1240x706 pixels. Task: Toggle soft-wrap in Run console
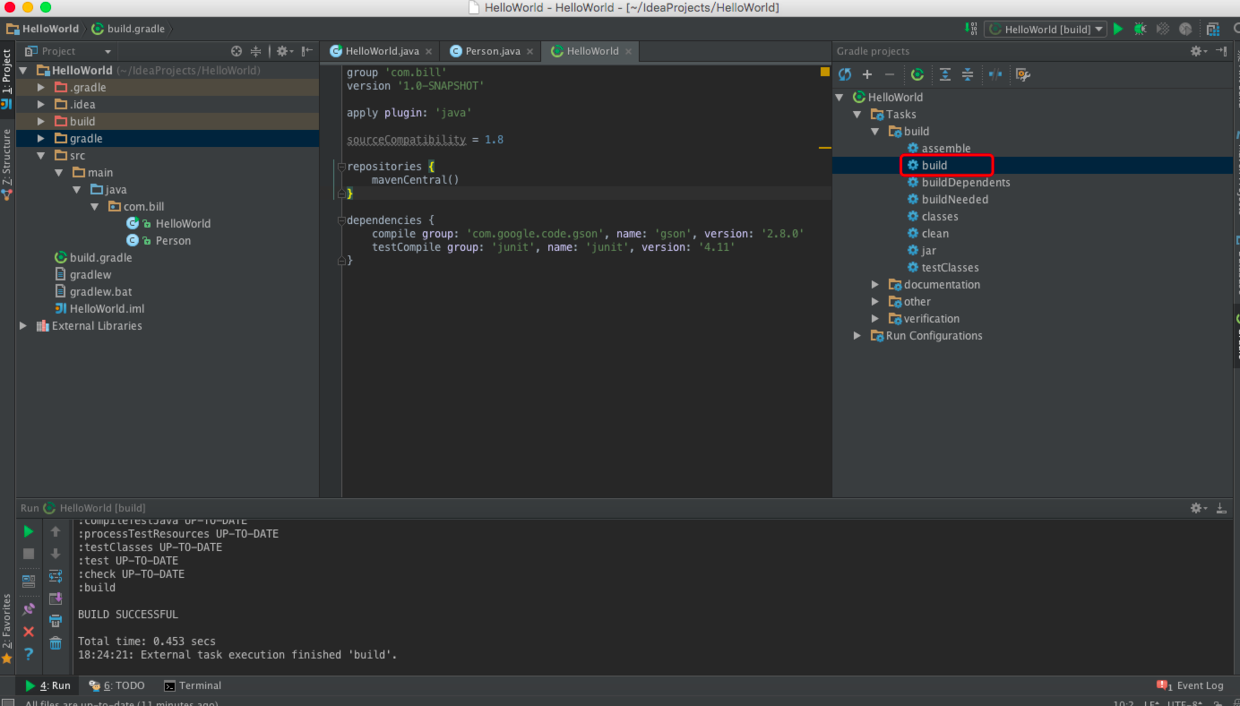(56, 576)
